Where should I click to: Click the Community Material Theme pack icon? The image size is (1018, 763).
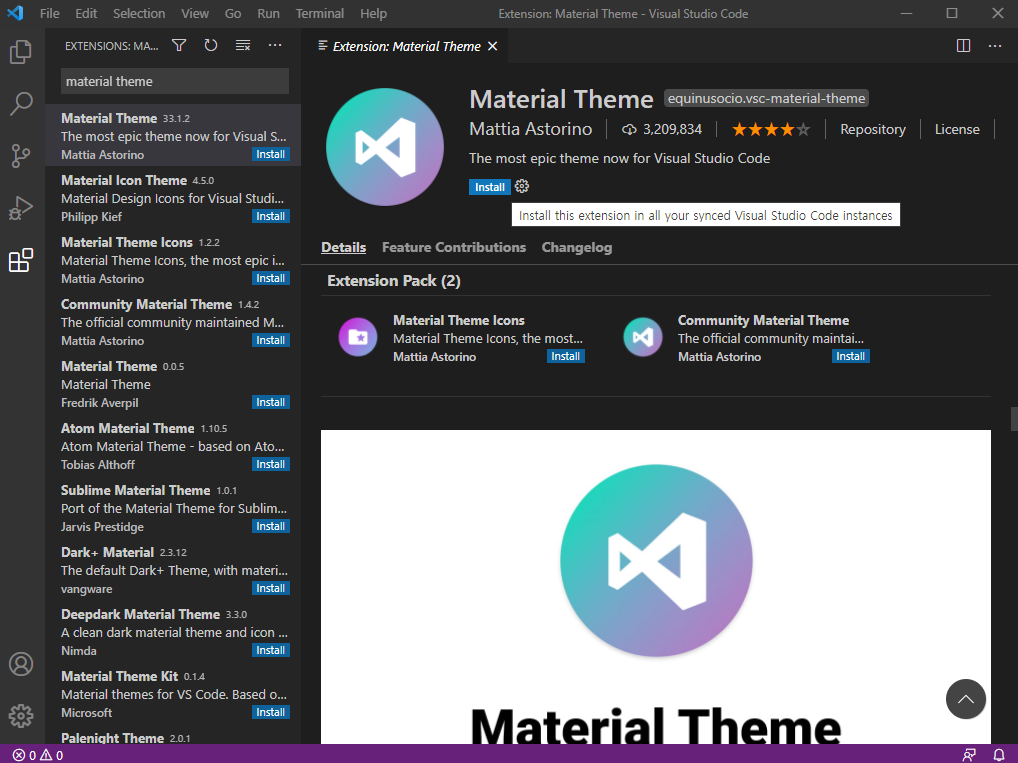click(643, 337)
